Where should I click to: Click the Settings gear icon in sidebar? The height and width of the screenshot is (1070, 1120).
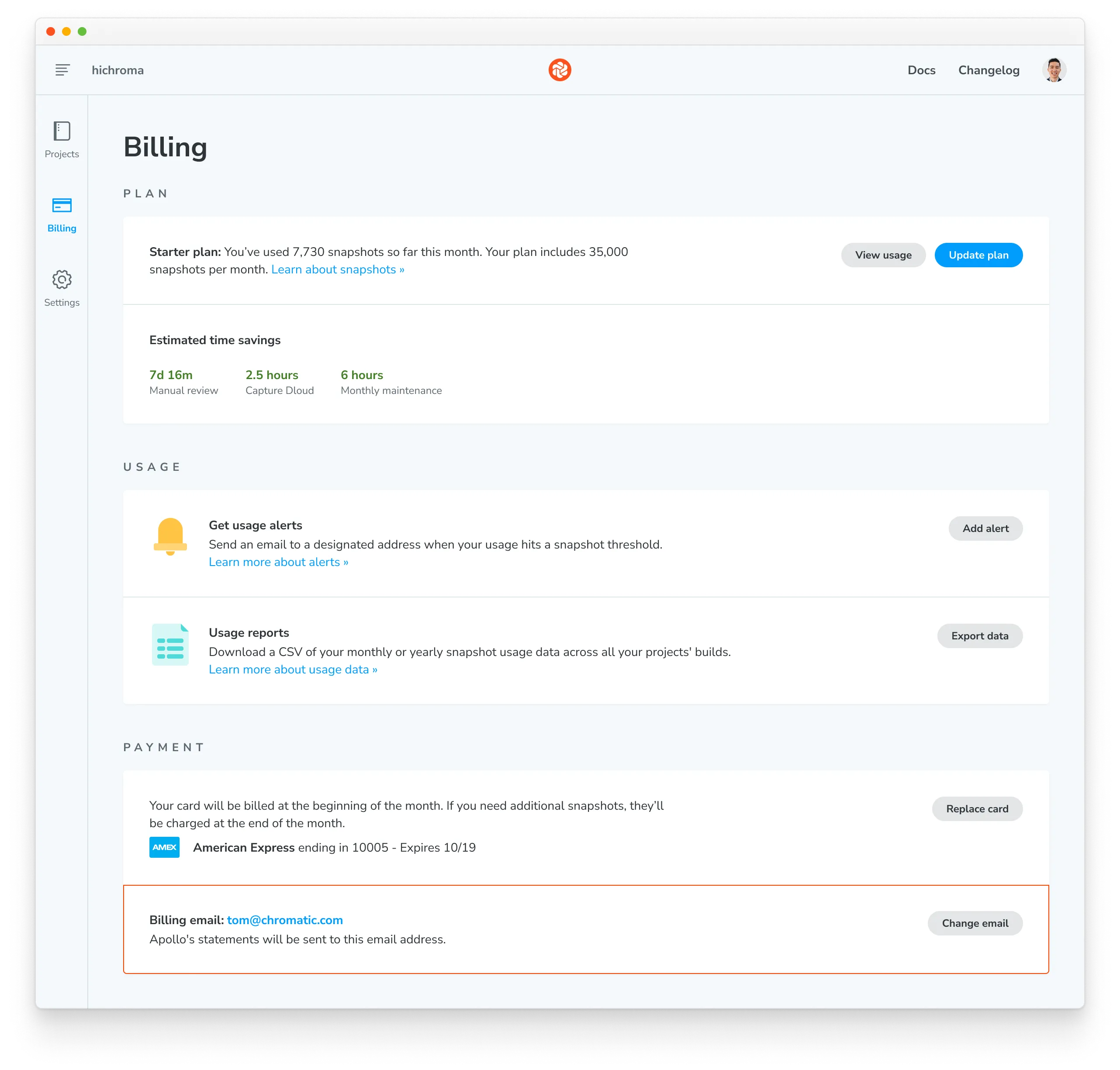tap(62, 279)
